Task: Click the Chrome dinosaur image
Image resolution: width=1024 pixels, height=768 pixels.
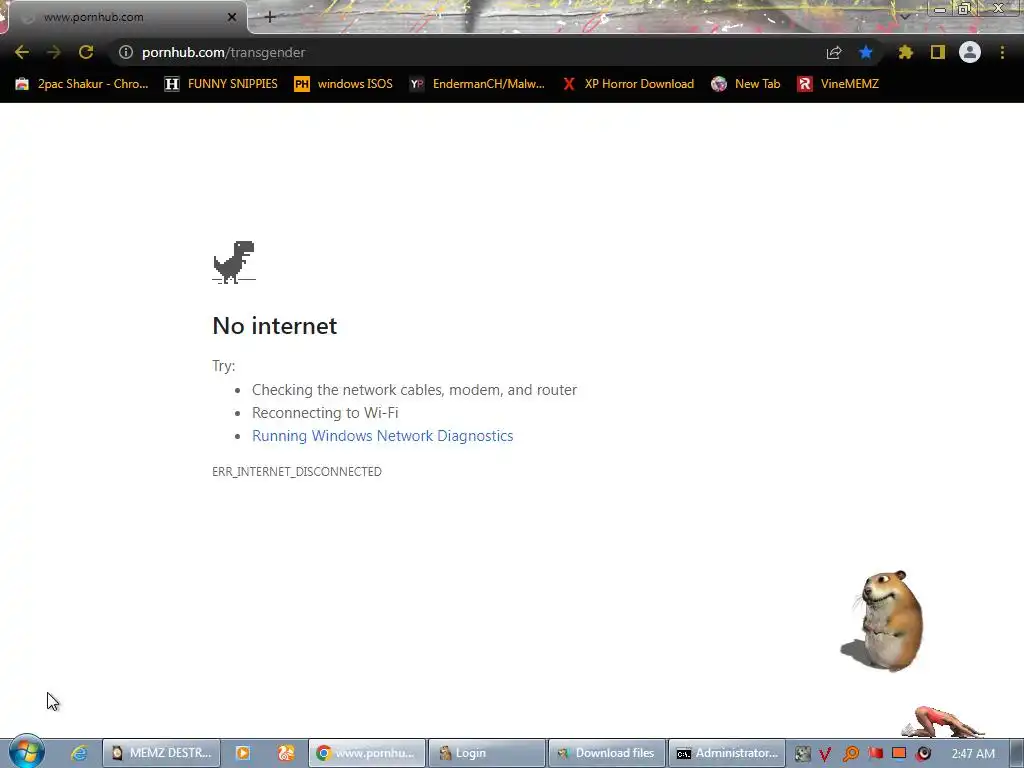Action: [x=234, y=262]
